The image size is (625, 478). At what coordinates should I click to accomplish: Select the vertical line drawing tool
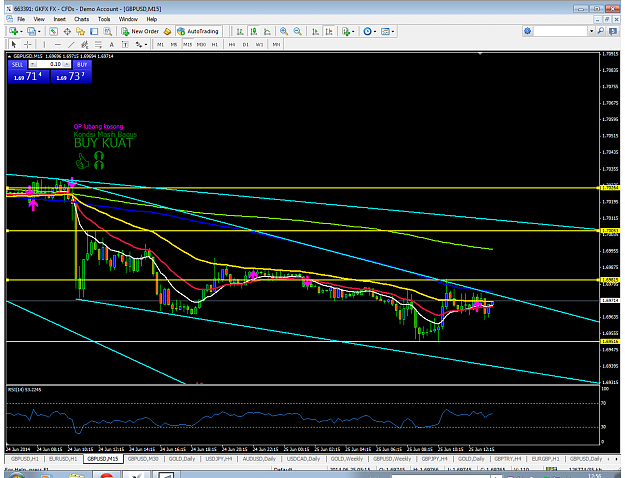point(44,44)
